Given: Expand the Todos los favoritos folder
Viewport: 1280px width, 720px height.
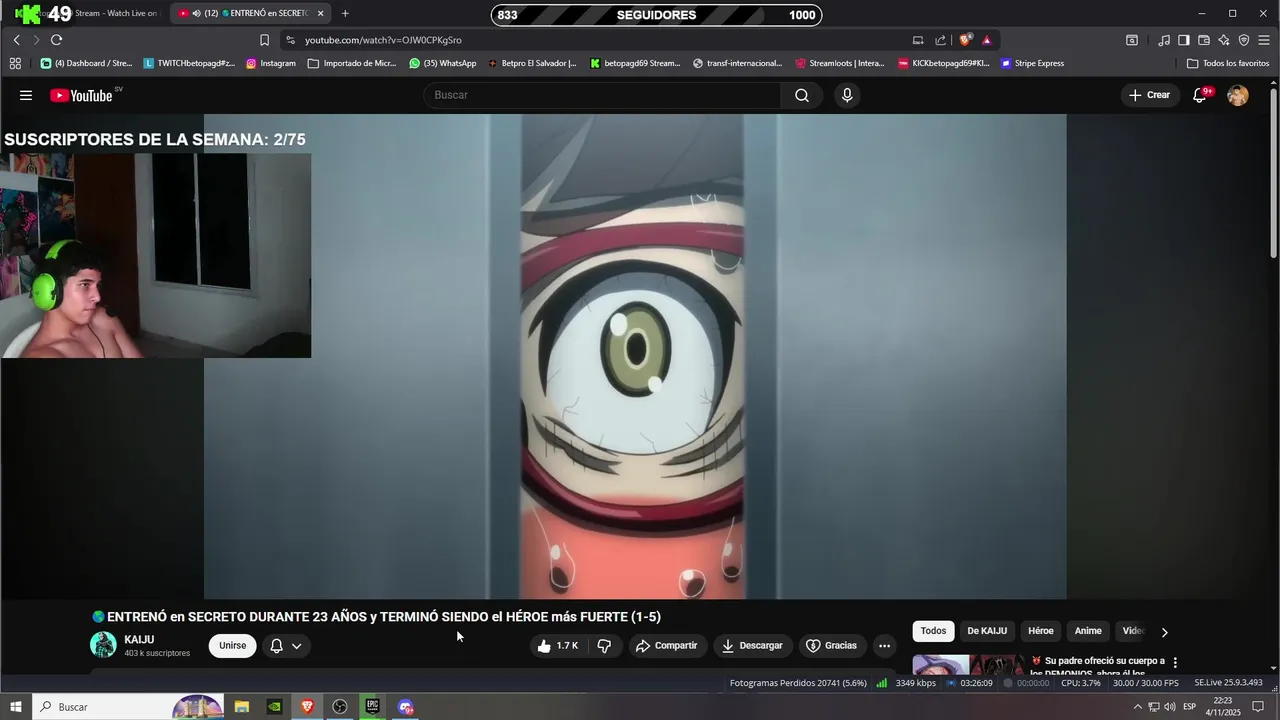Looking at the screenshot, I should pyautogui.click(x=1228, y=63).
